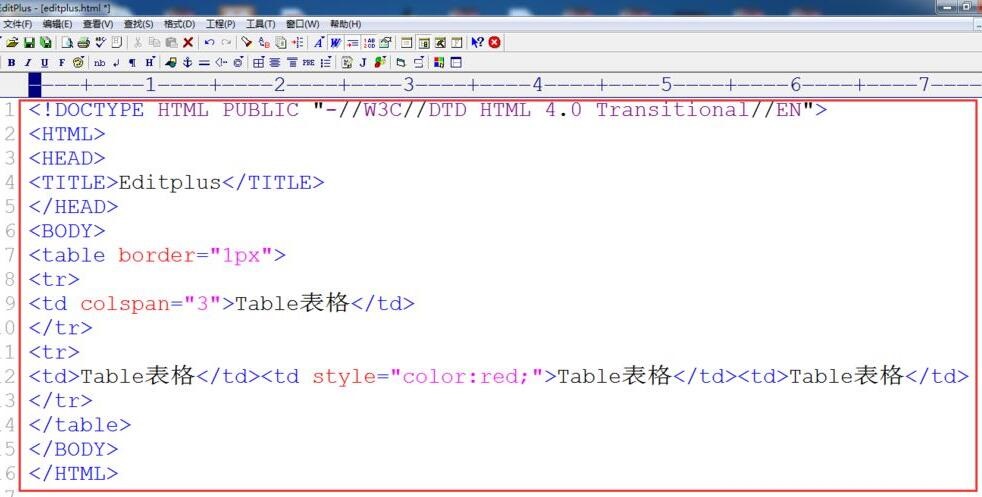
Task: Click the Help arrow question mark icon
Action: [x=477, y=43]
